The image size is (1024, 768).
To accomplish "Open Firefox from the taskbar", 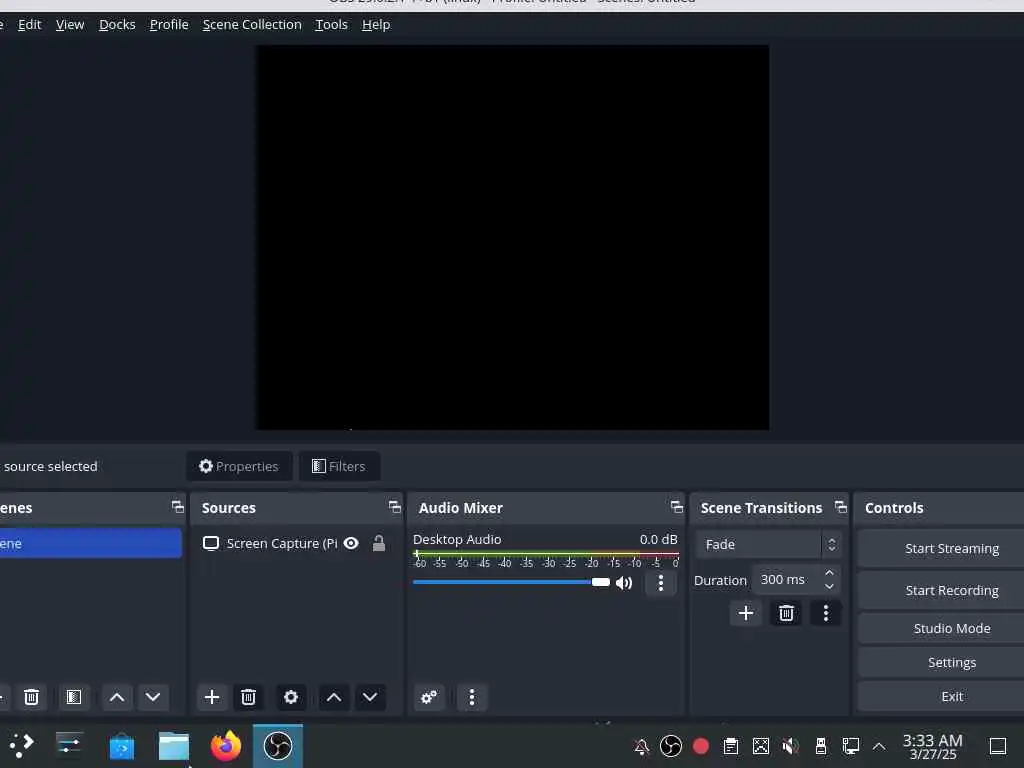I will tap(226, 746).
